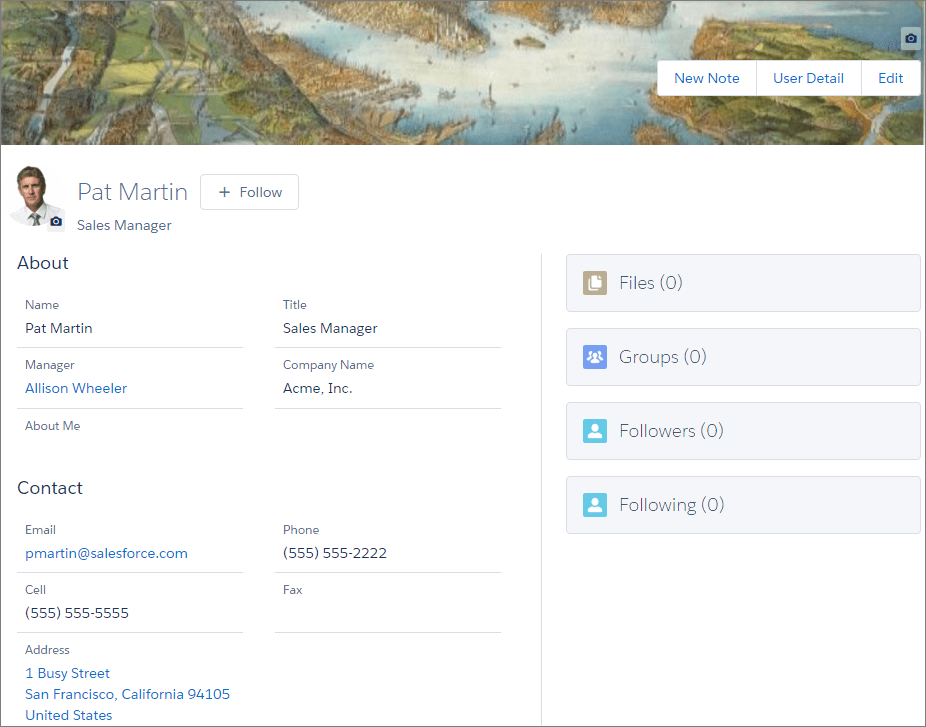Click the About section heading
926x727 pixels.
coord(43,263)
